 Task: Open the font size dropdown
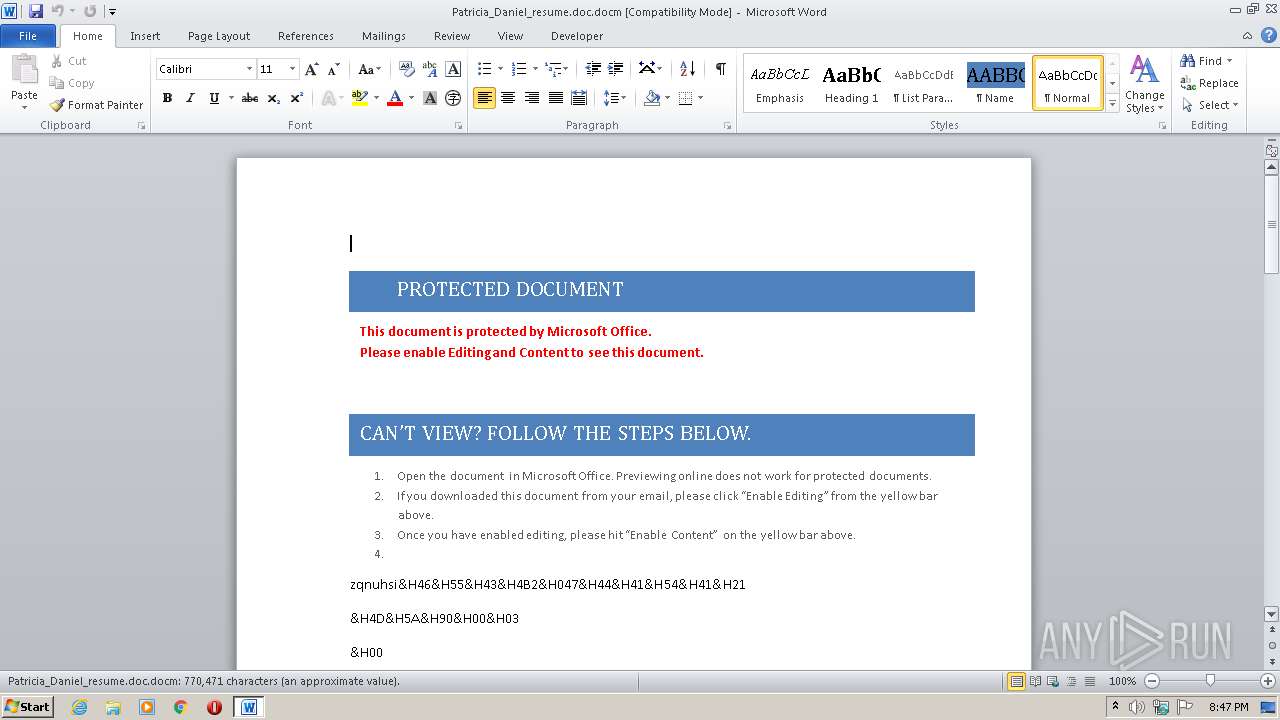292,69
